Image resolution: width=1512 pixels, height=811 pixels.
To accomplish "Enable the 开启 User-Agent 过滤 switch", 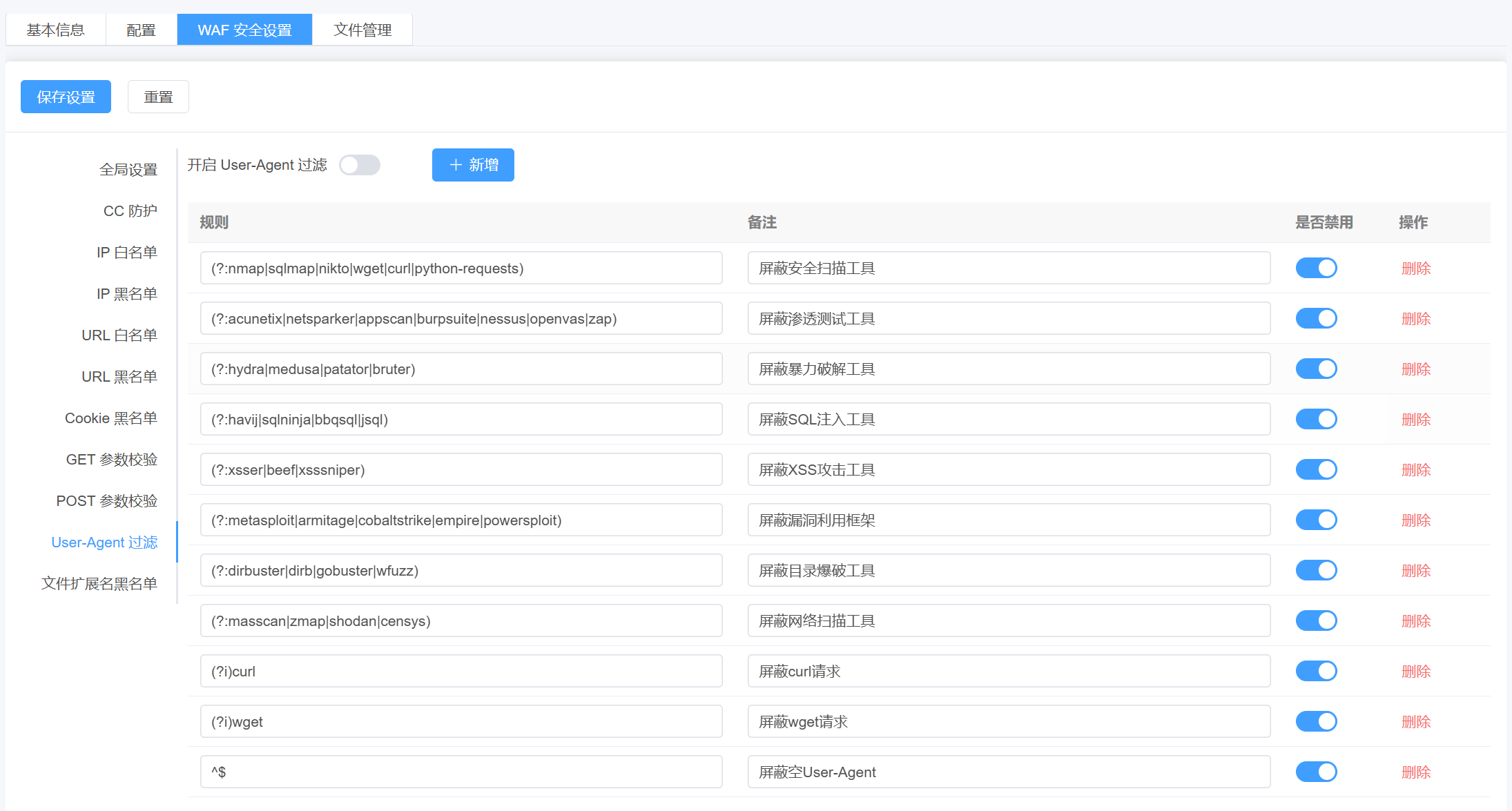I will (360, 165).
